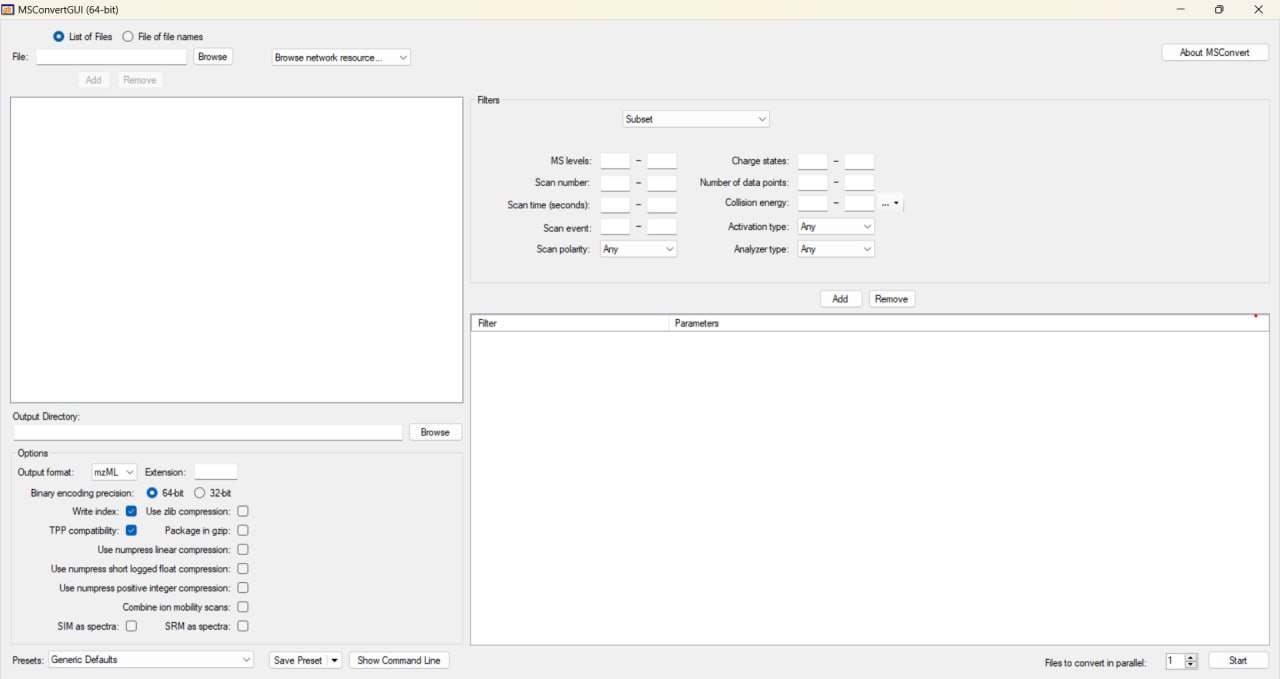The height and width of the screenshot is (679, 1280).
Task: Expand the Browse network resource dropdown
Action: [341, 58]
